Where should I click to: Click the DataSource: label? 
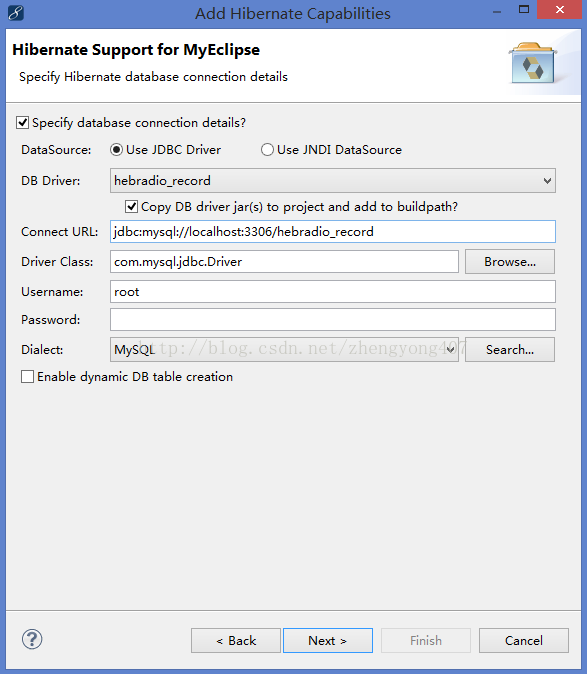[x=56, y=150]
